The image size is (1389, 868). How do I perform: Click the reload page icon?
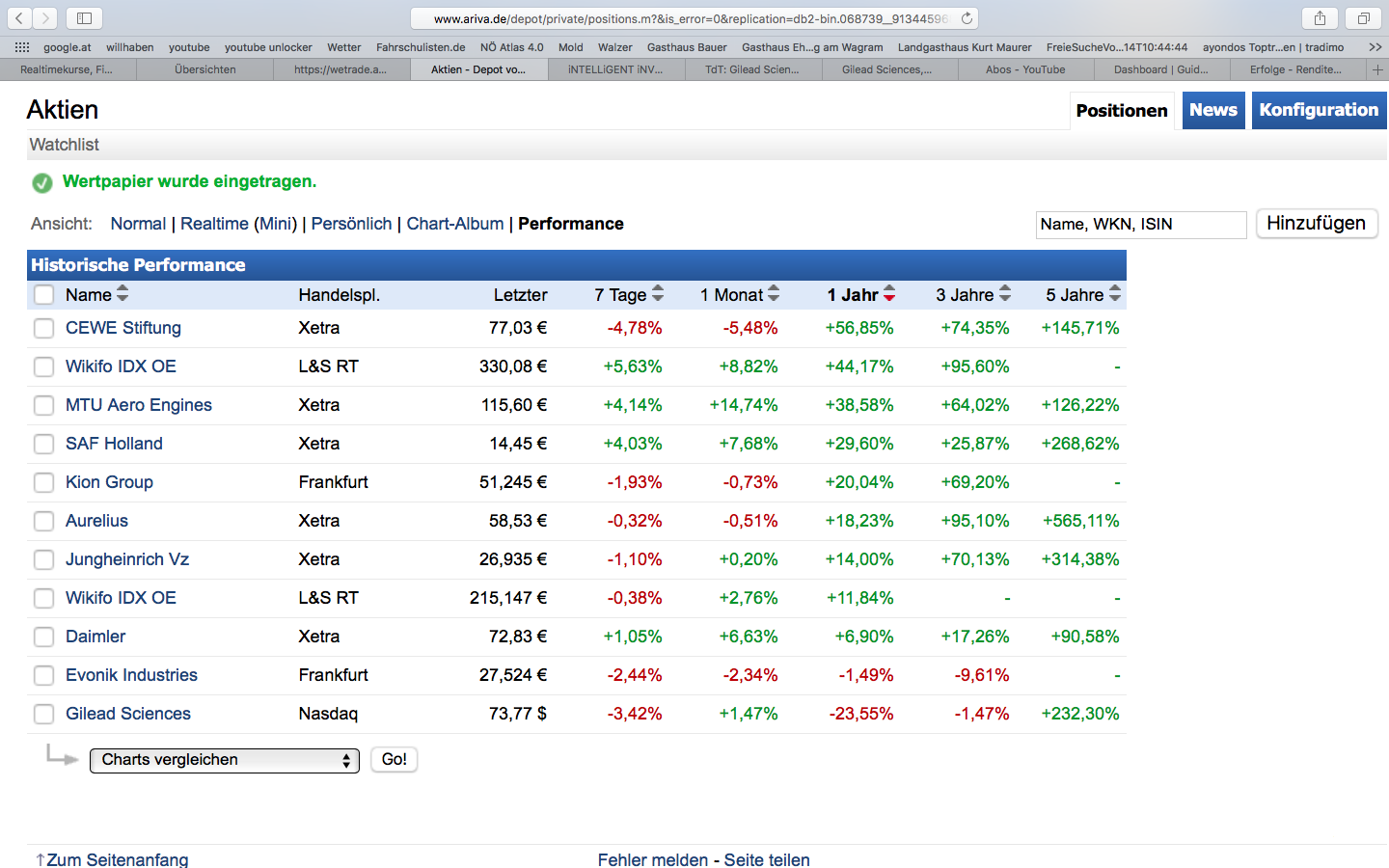pos(967,18)
